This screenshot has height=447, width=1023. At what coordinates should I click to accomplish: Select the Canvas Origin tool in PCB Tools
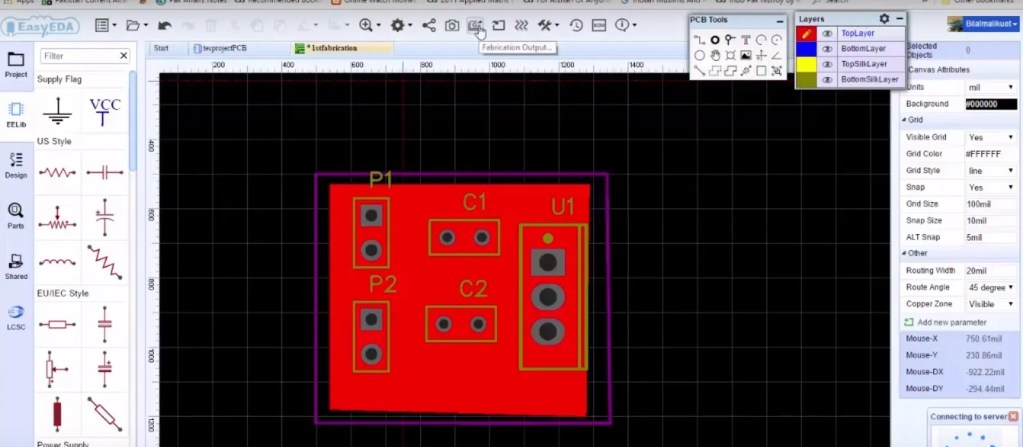point(761,55)
